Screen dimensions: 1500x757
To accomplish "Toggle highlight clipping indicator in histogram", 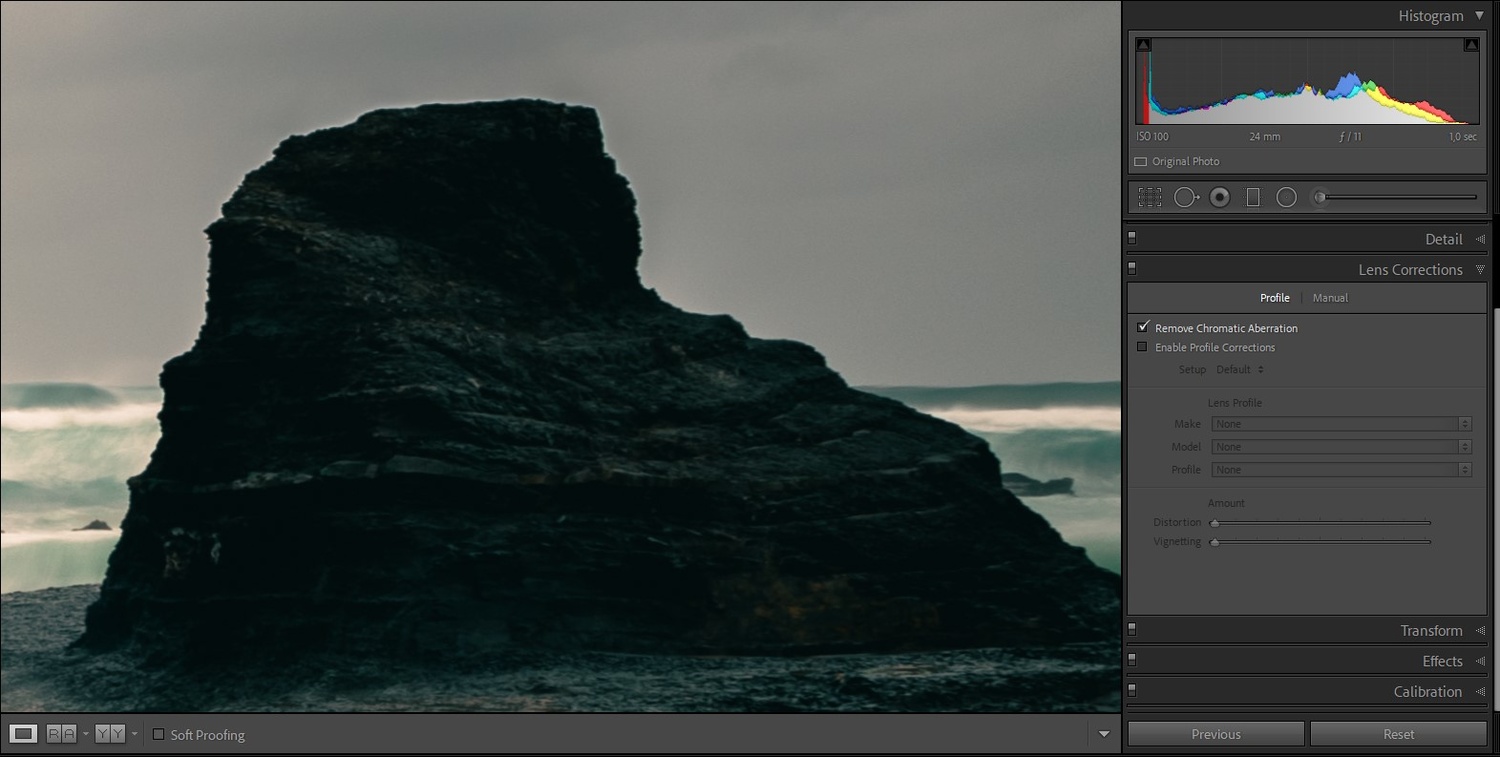I will [1471, 45].
